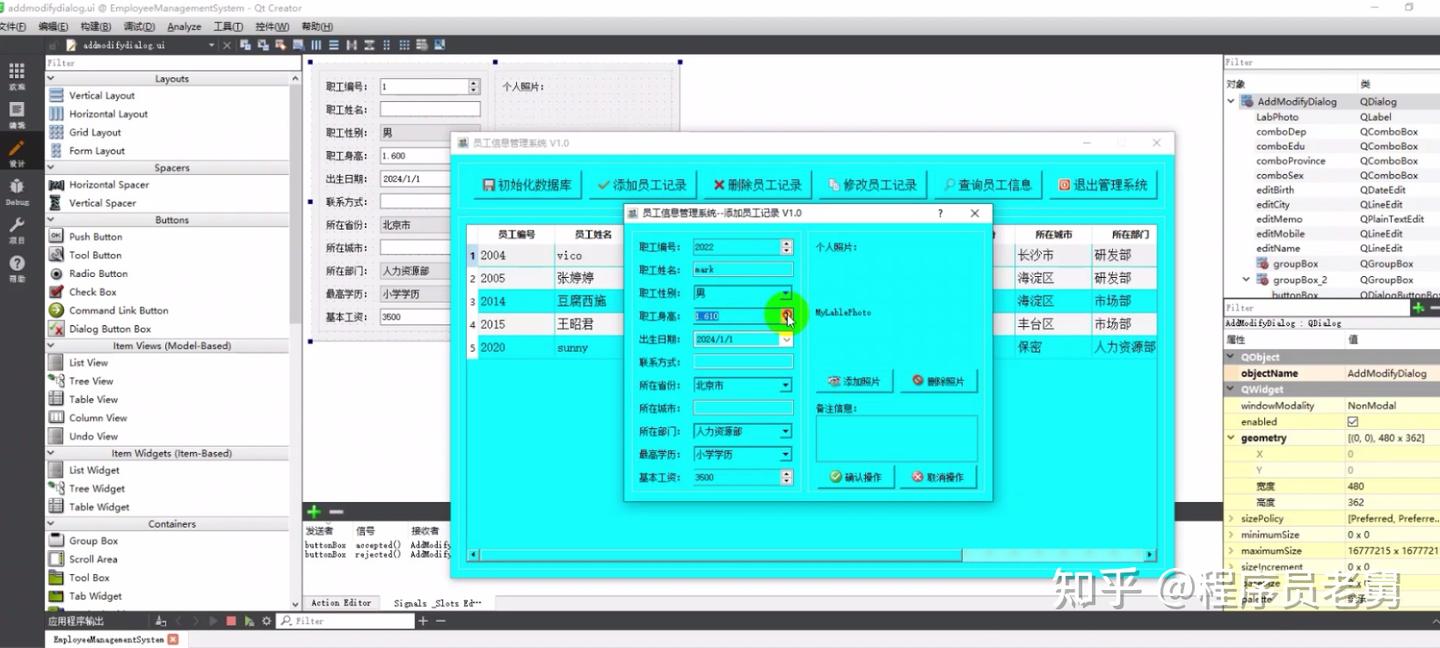Select the EmployeeManagementSystem tab at the bottom

(110, 638)
